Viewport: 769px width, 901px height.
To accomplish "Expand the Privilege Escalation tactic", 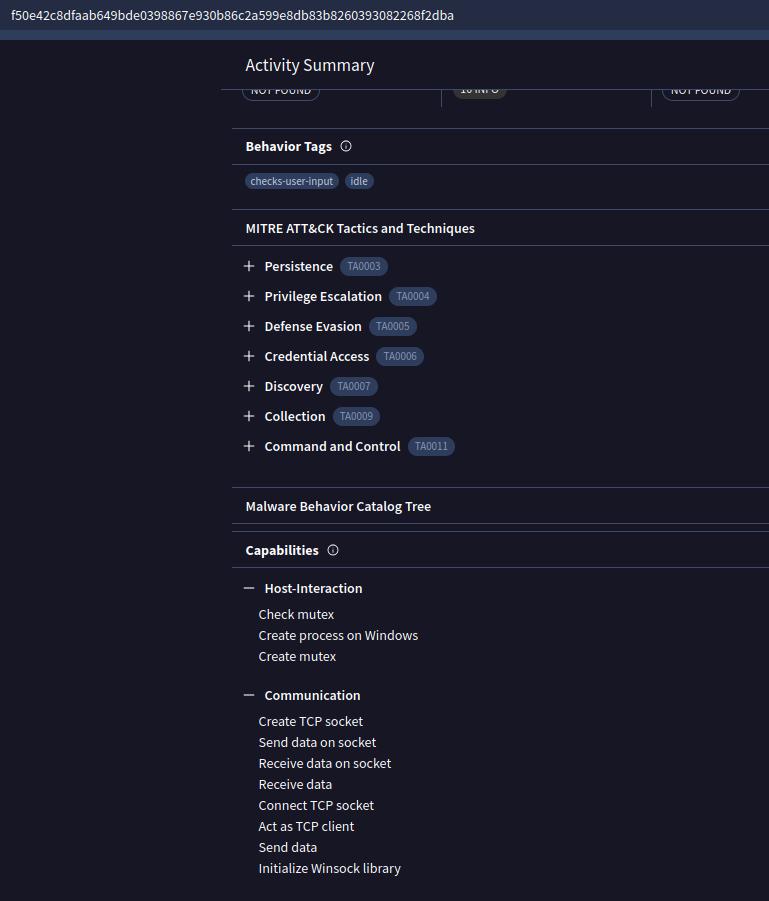I will 249,296.
